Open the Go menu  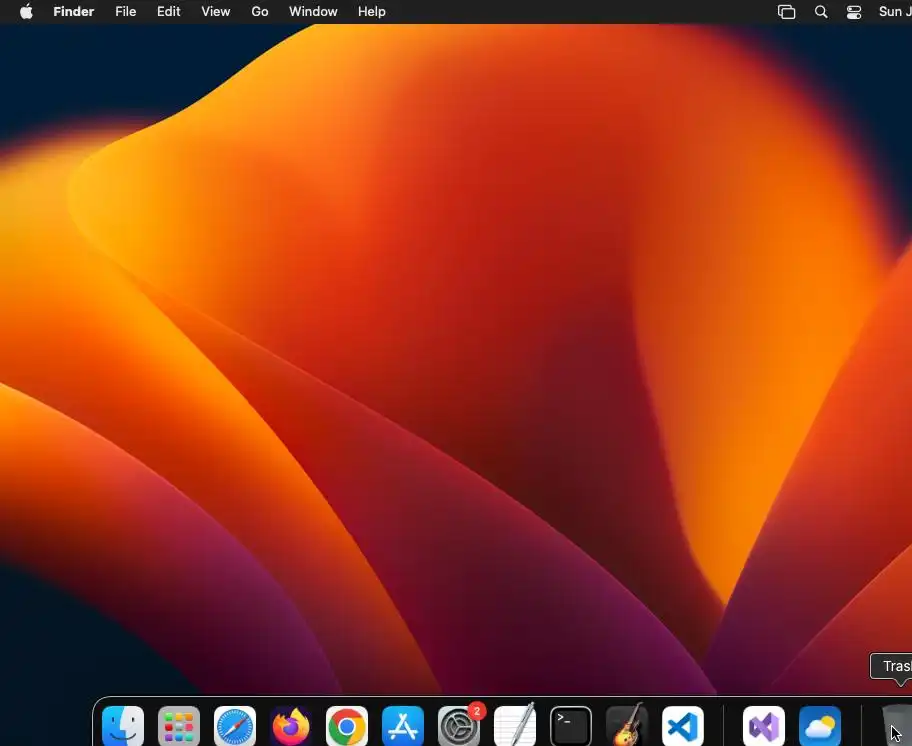tap(260, 12)
